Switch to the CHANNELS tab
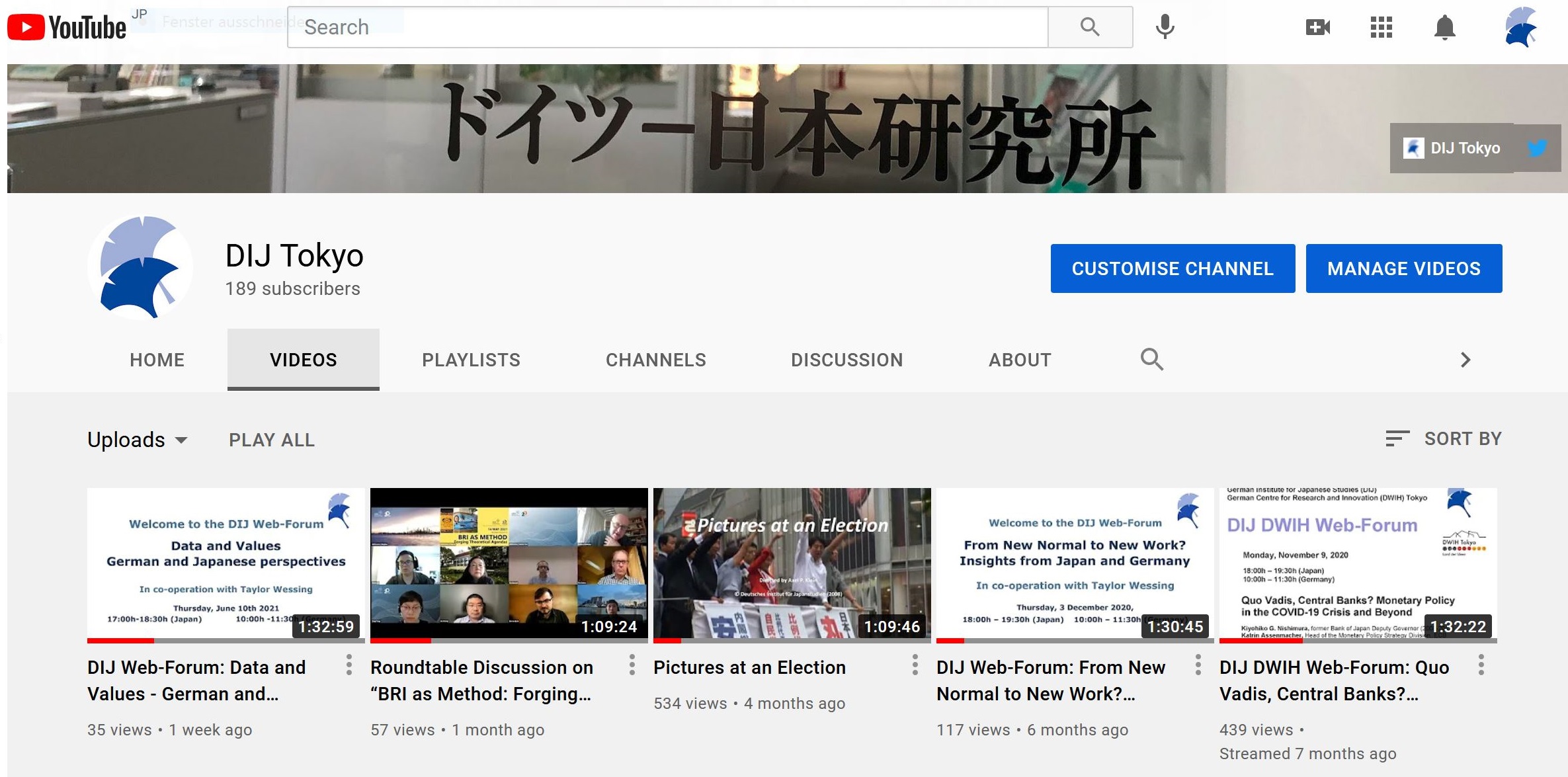Image resolution: width=1568 pixels, height=777 pixels. [x=656, y=360]
